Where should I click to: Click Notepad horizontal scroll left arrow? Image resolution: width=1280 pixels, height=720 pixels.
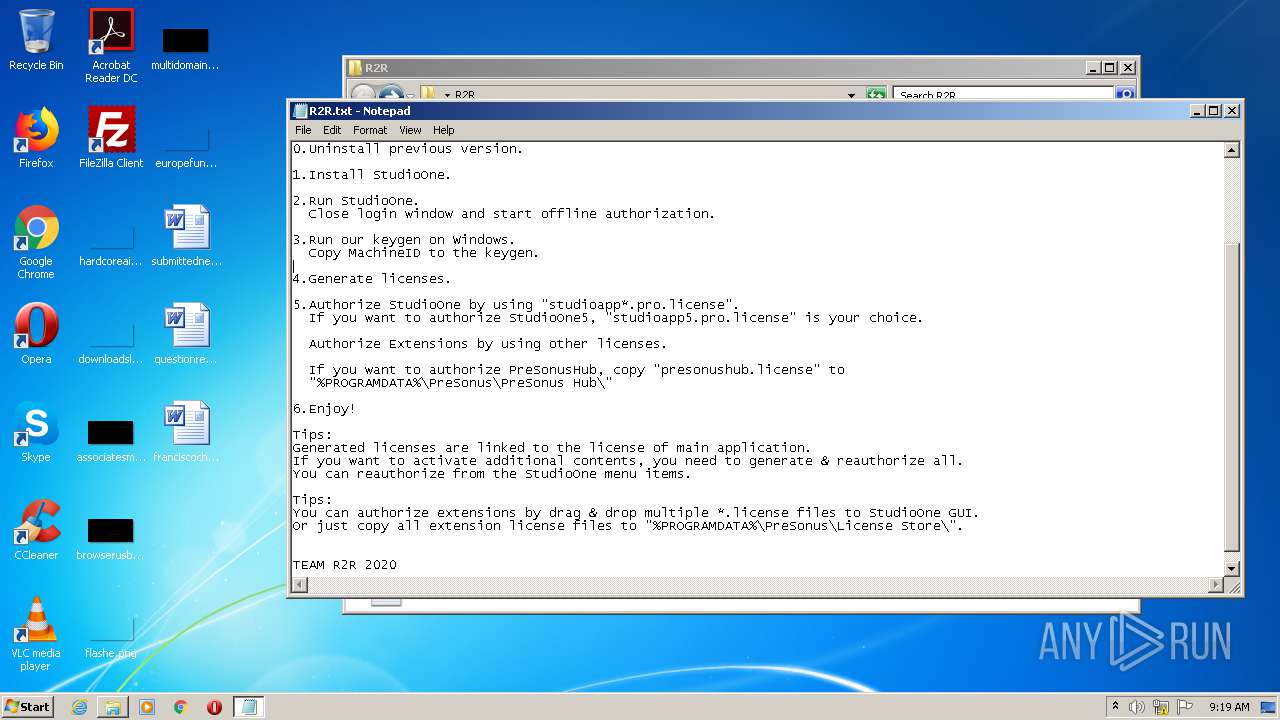tap(299, 586)
